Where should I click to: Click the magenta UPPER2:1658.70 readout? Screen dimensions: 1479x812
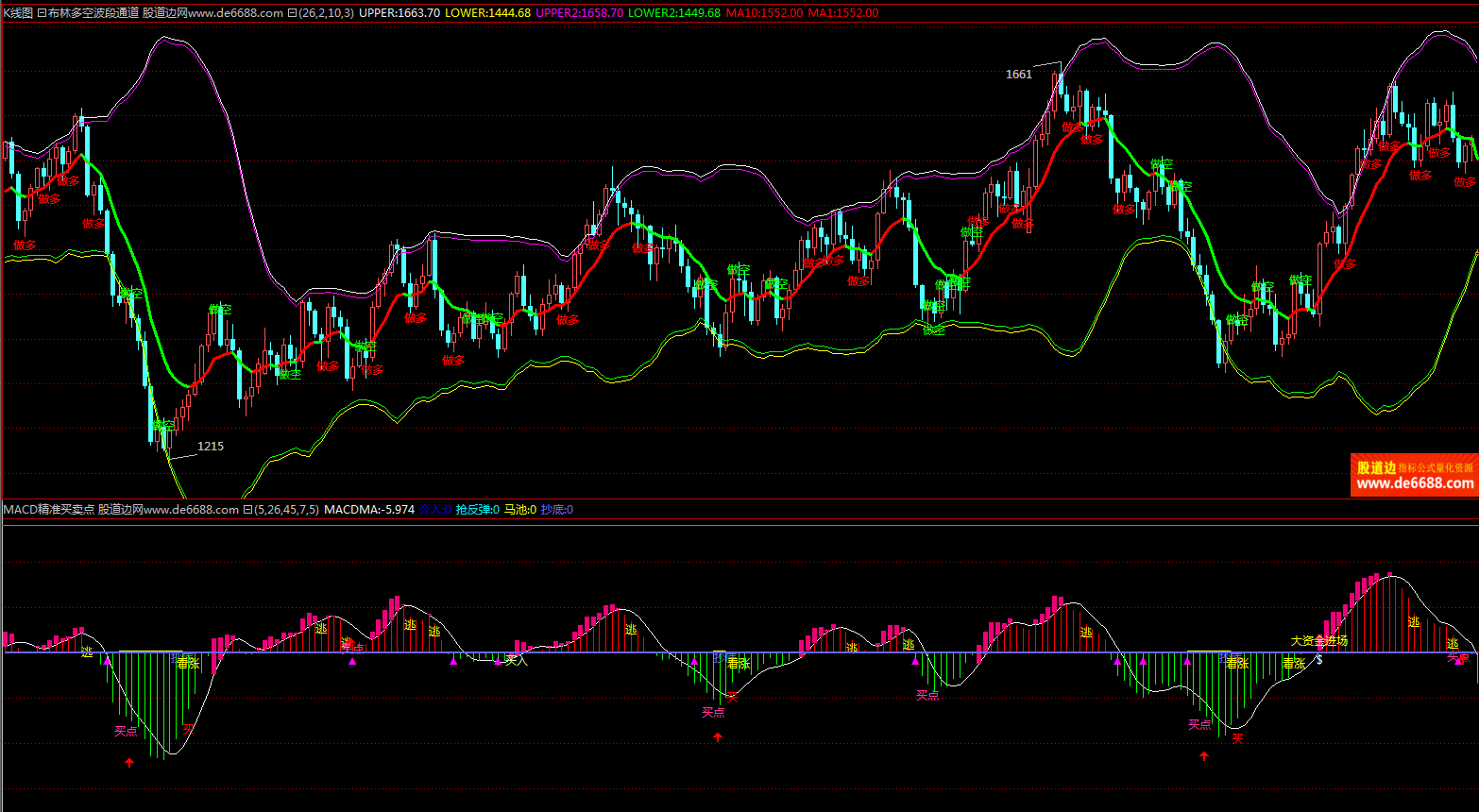click(579, 13)
